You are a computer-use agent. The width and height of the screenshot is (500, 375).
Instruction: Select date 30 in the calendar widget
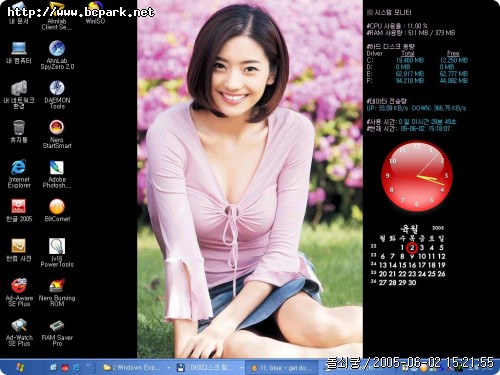click(412, 283)
